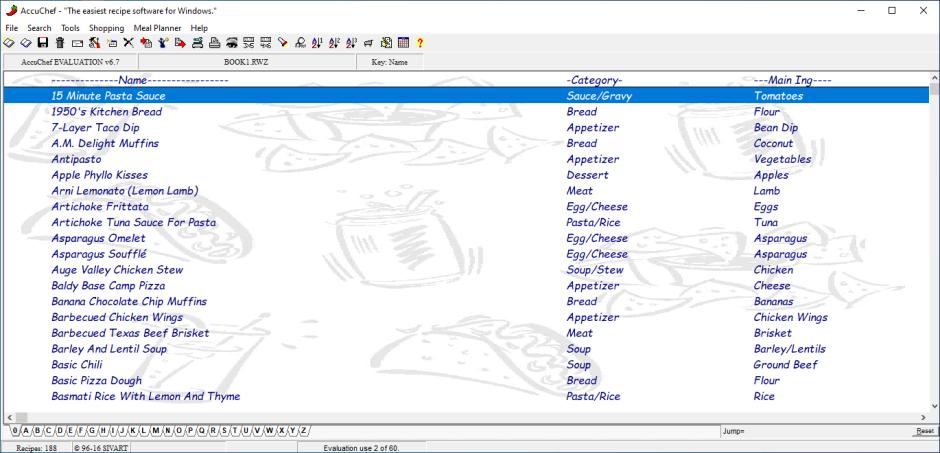Image resolution: width=940 pixels, height=453 pixels.
Task: Select the letter M index tab
Action: (x=156, y=430)
